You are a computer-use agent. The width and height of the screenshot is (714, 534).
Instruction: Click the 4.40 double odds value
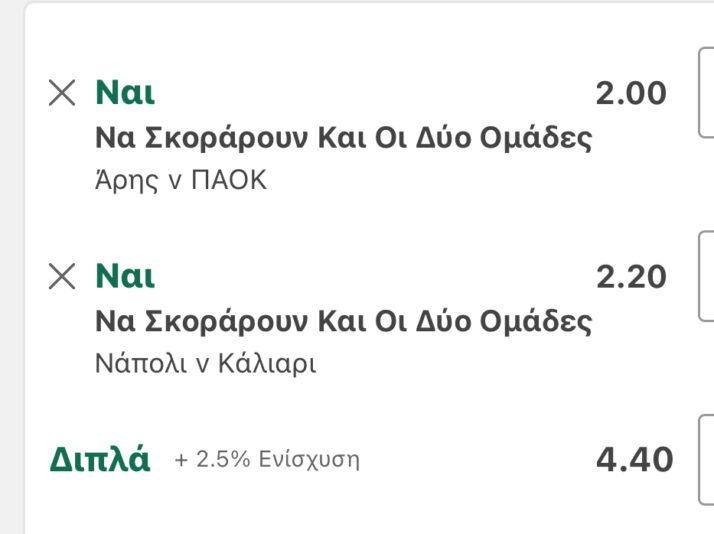pos(634,460)
